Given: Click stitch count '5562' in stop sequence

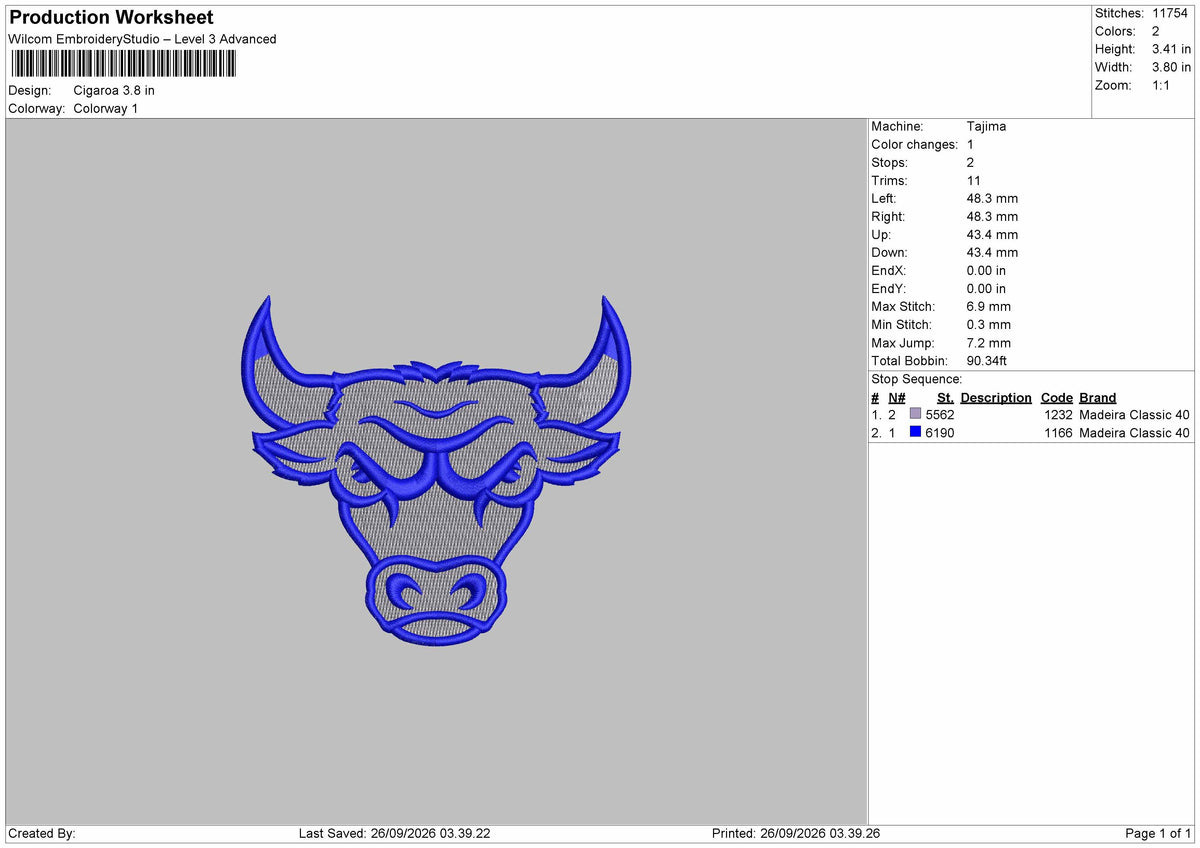Looking at the screenshot, I should [940, 414].
